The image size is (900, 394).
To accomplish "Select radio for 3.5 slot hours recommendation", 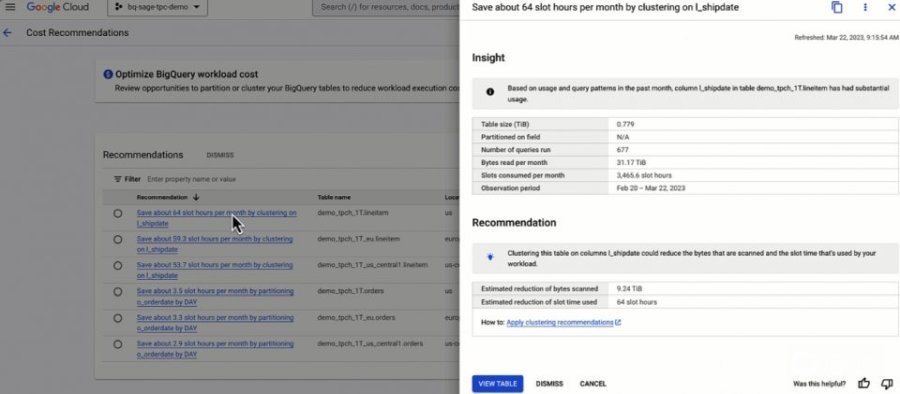I will click(x=118, y=292).
